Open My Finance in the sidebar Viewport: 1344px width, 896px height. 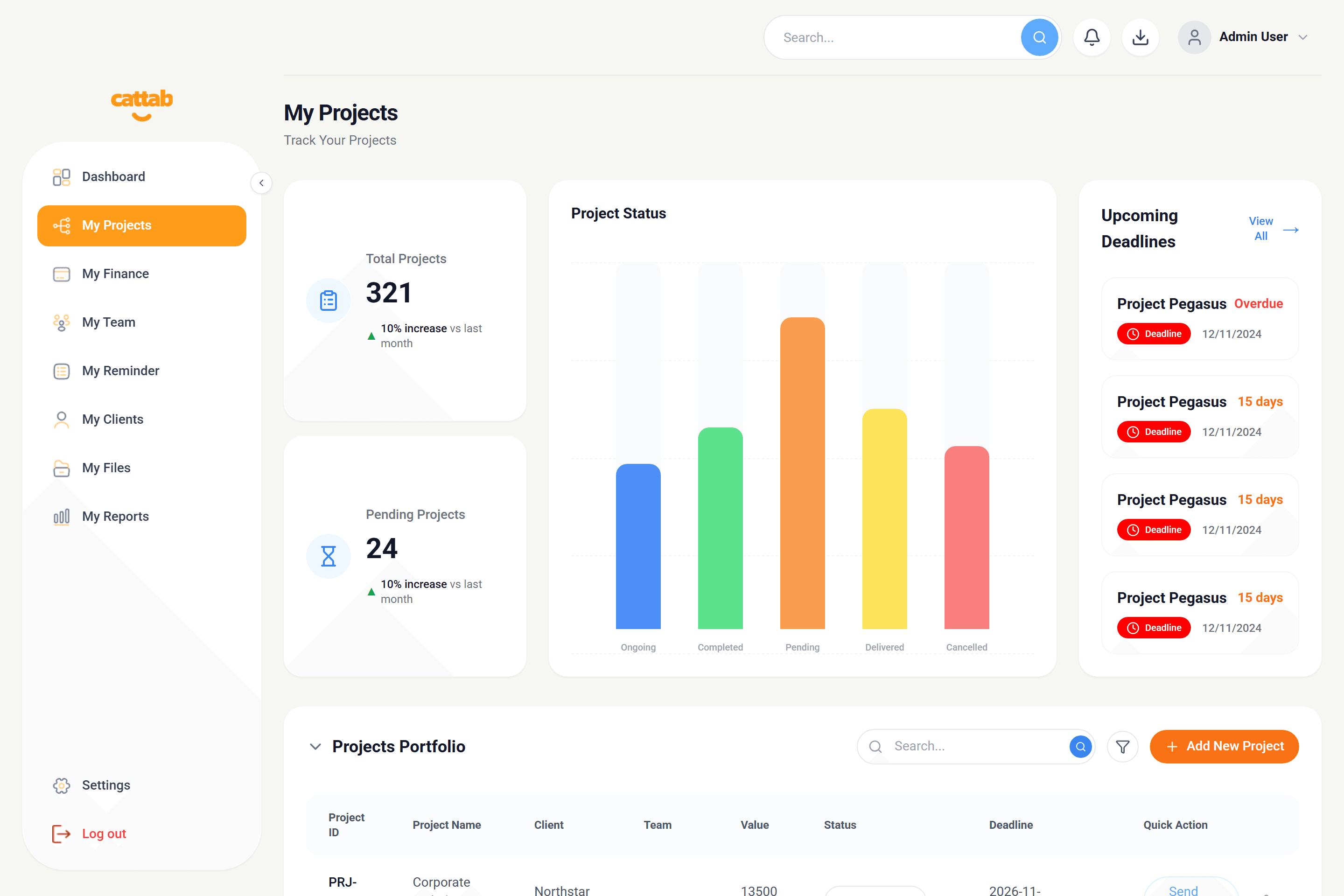(x=142, y=274)
